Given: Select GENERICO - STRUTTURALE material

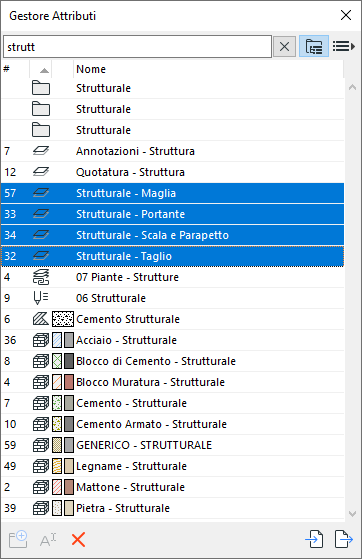Looking at the screenshot, I should [173, 445].
